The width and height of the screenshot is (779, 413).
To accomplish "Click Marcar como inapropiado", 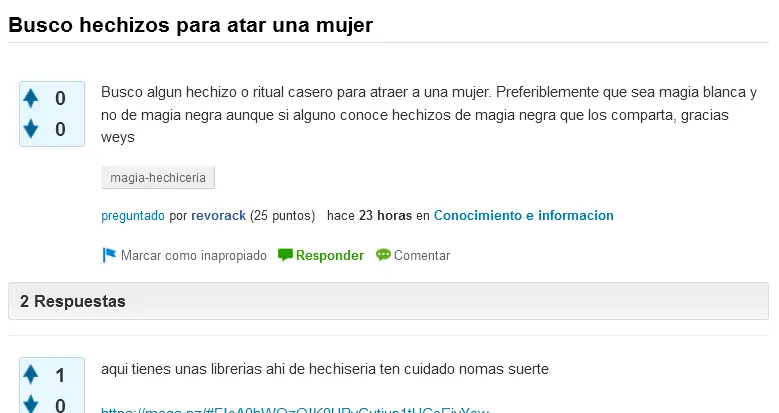I will coord(194,255).
